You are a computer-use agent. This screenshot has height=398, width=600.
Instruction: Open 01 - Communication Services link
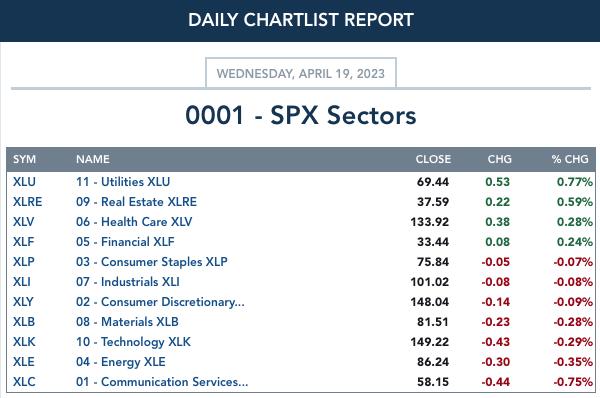point(162,382)
